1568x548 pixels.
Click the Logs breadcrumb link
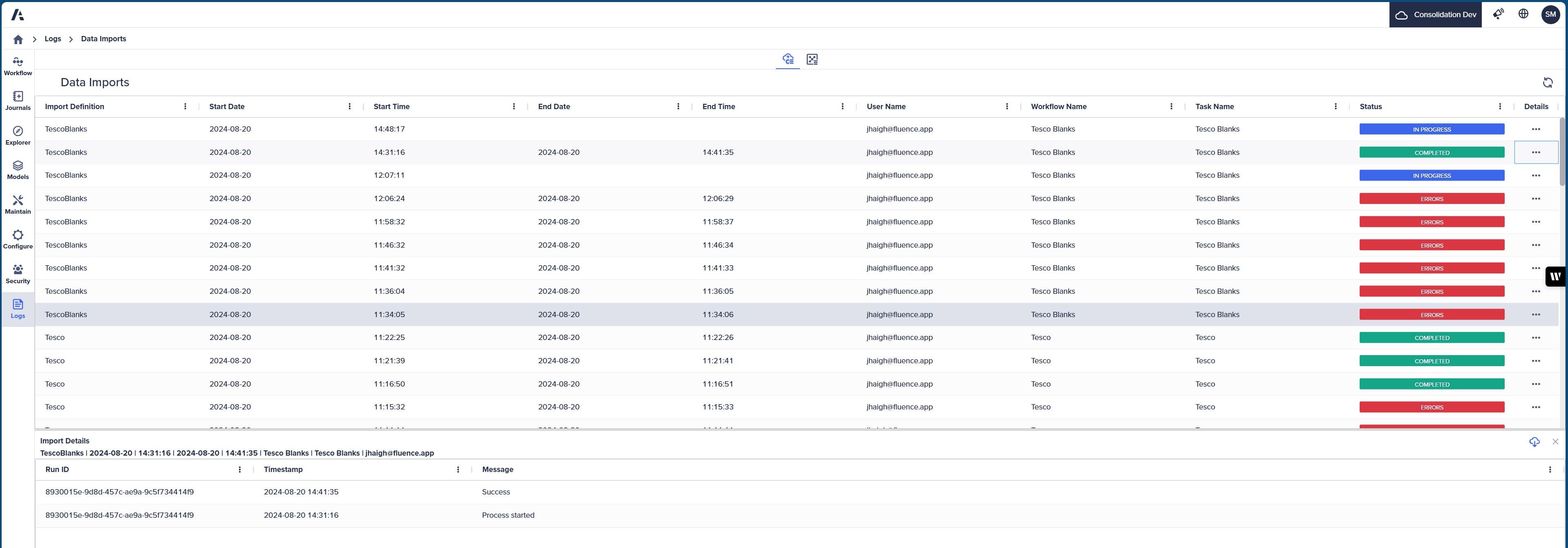[x=53, y=39]
